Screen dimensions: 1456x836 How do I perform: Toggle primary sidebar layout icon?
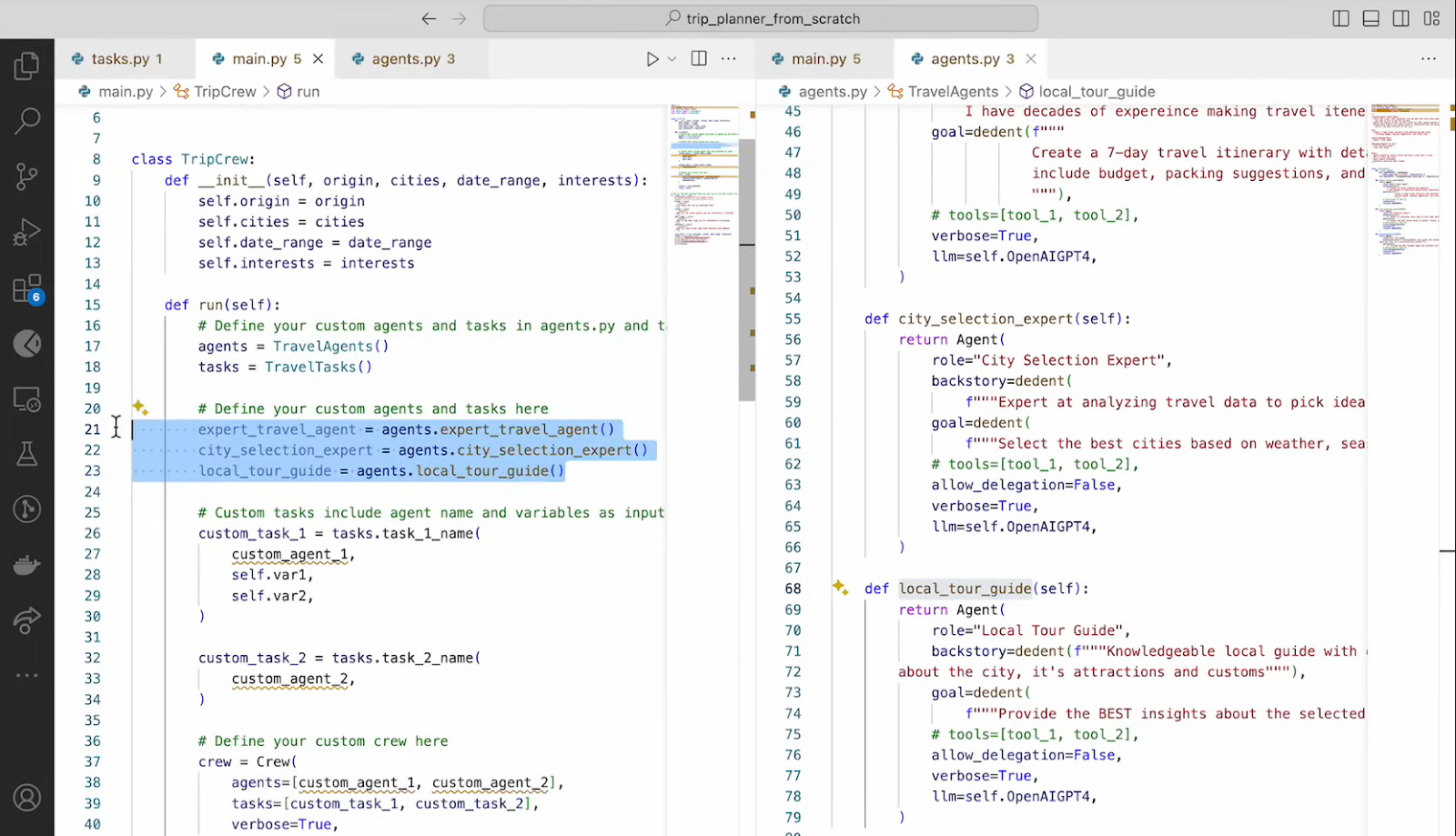click(x=1340, y=18)
